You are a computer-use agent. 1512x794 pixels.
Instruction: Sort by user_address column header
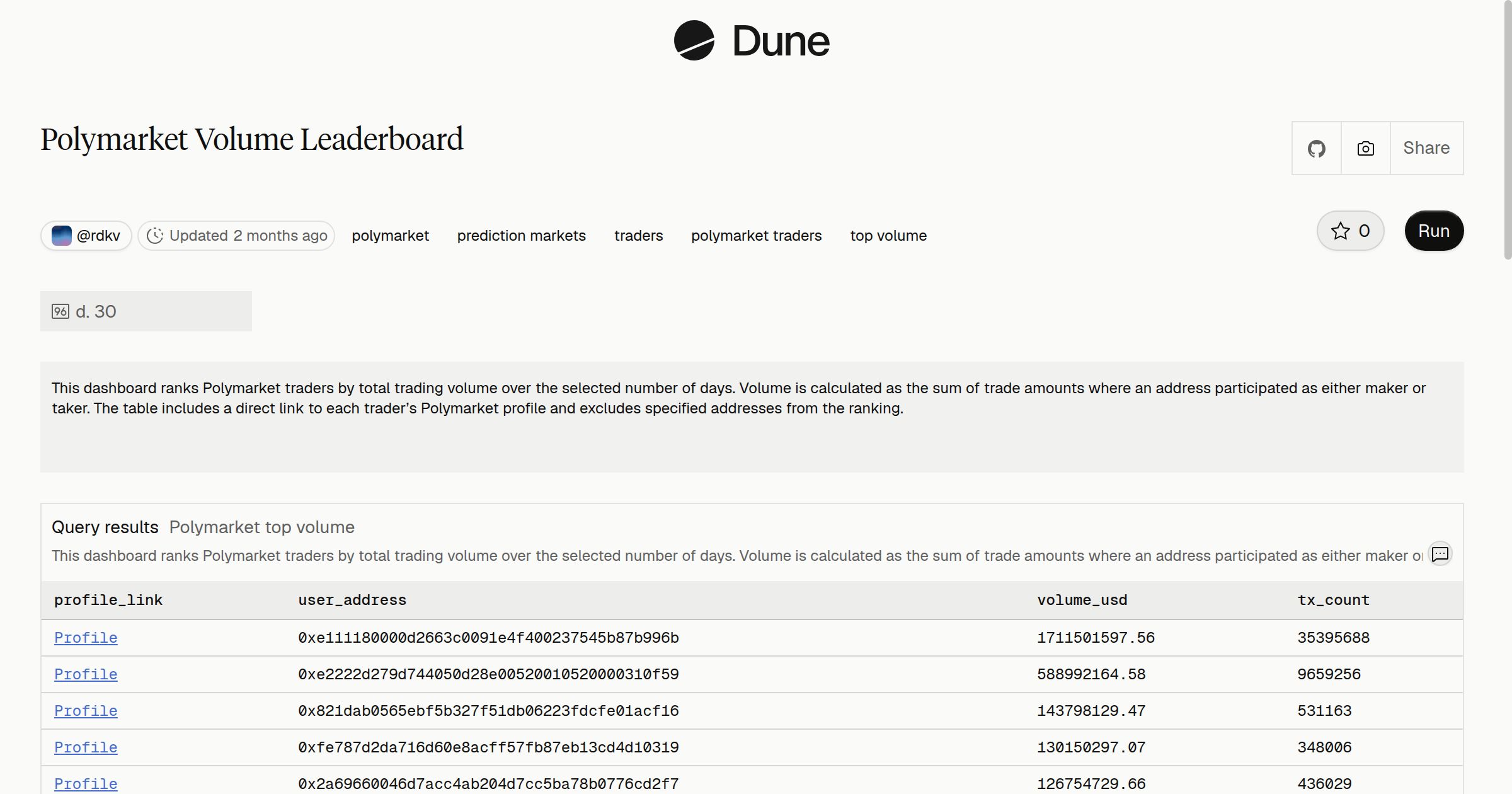point(352,600)
